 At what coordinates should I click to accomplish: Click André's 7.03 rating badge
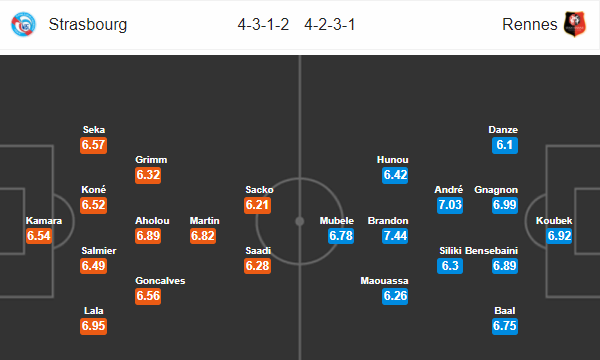tap(450, 205)
